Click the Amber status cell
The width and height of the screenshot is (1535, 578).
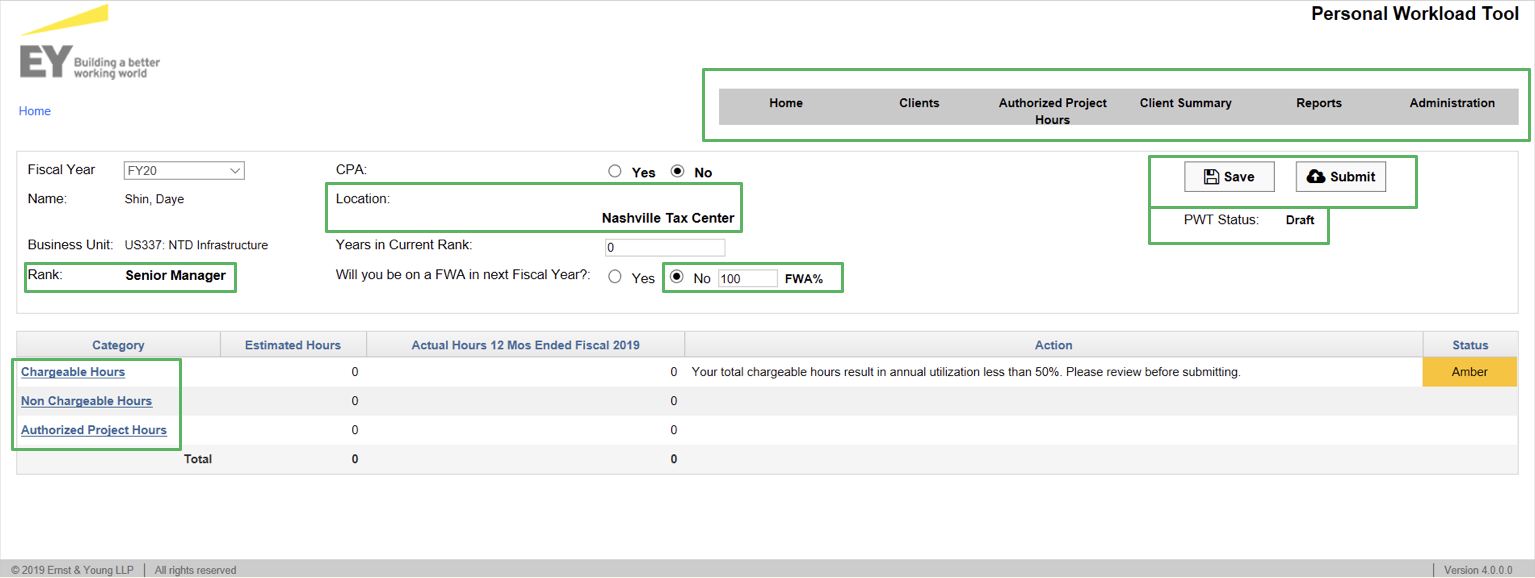click(x=1470, y=372)
